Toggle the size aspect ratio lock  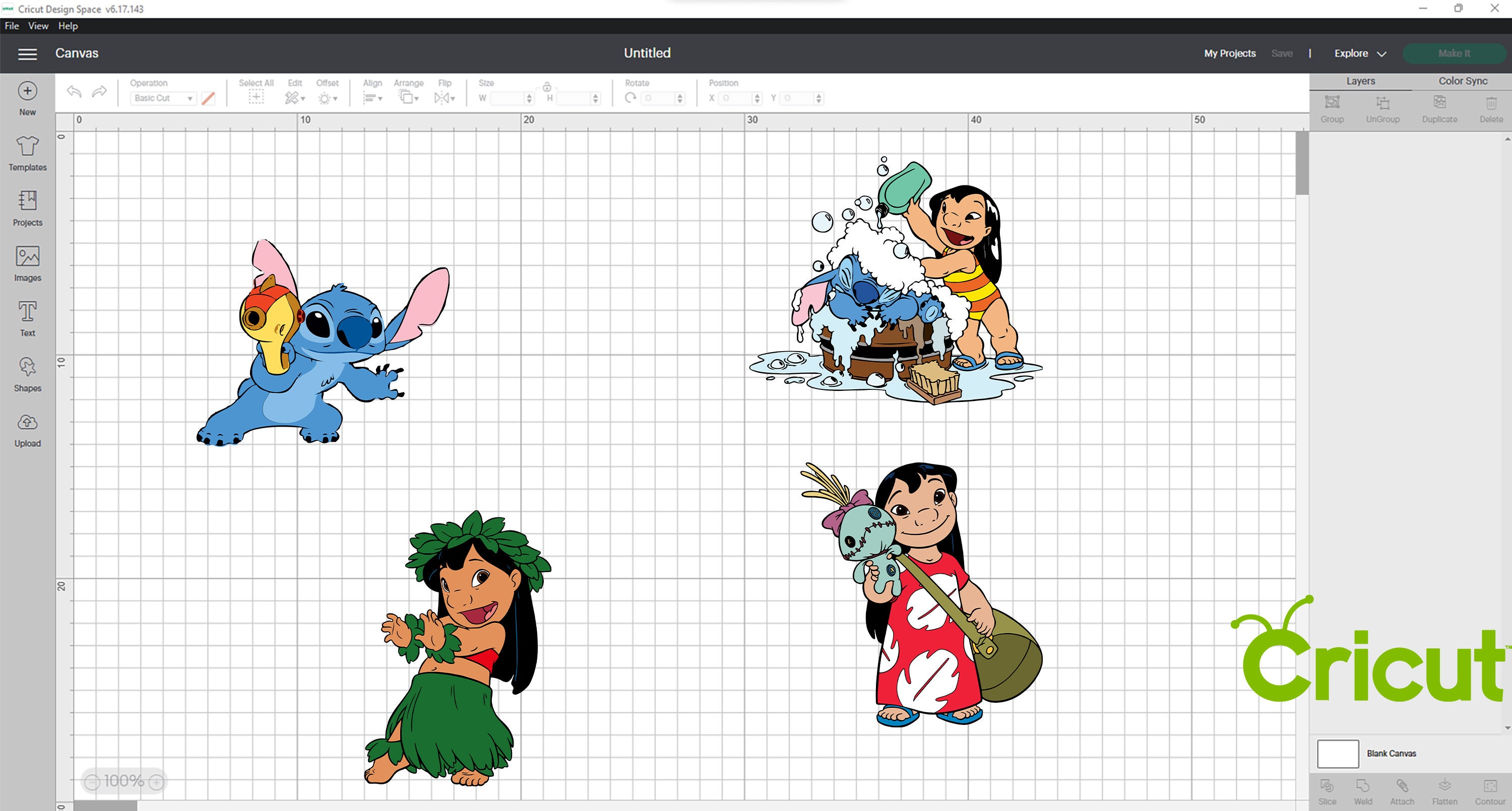546,88
